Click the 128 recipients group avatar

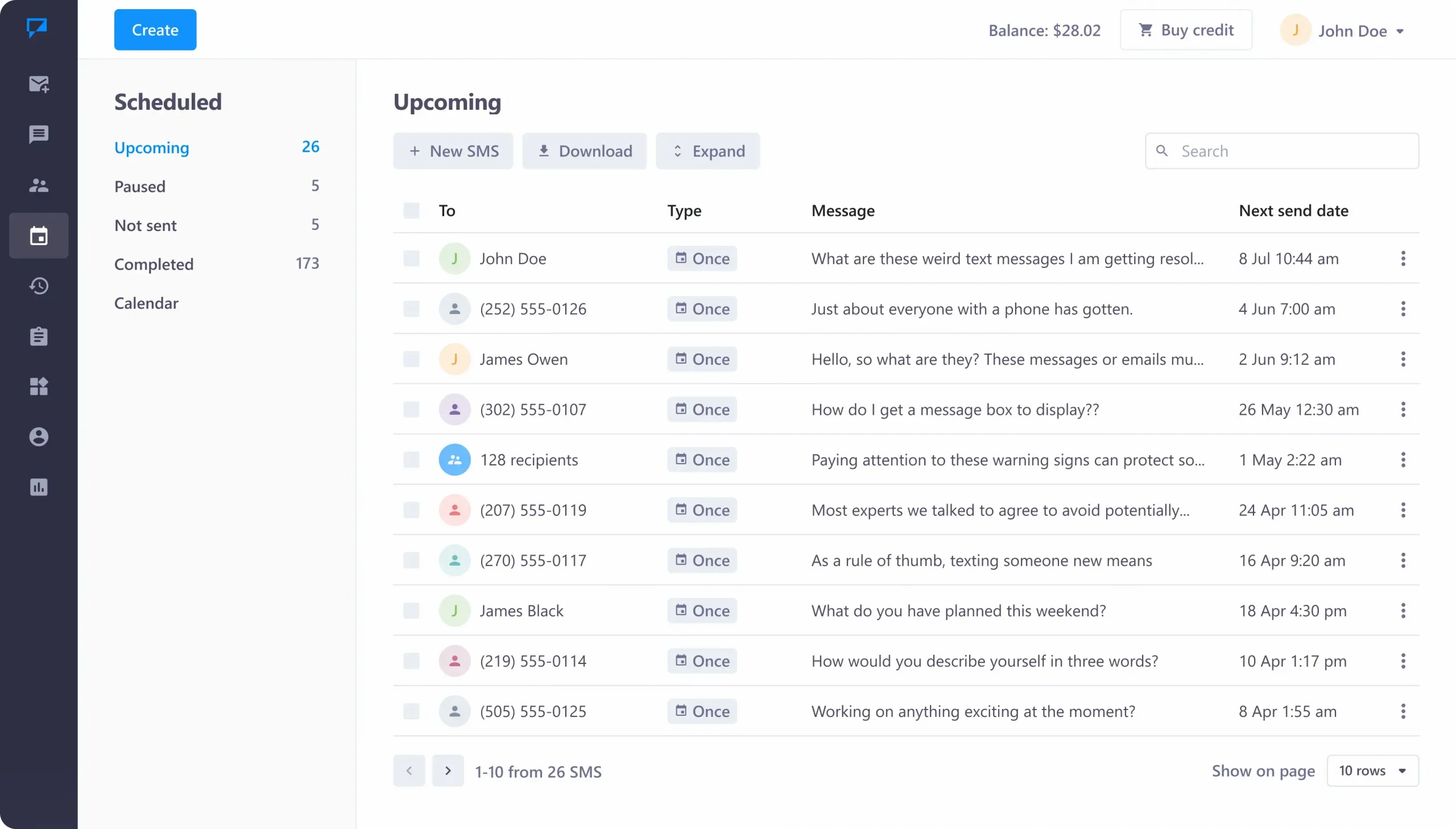[454, 460]
